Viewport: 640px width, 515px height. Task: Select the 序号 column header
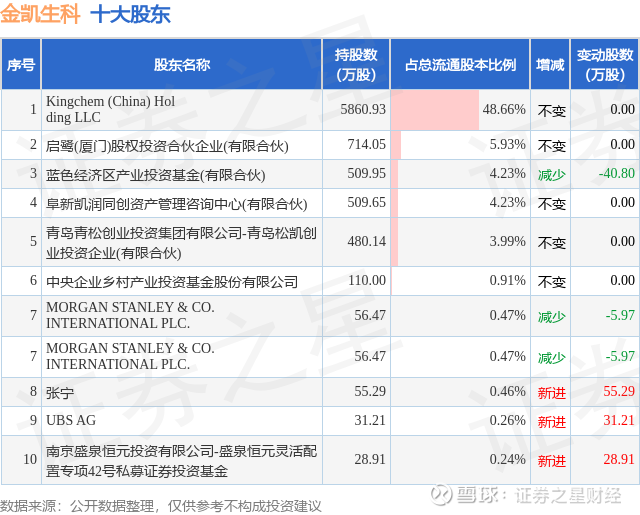tap(21, 64)
